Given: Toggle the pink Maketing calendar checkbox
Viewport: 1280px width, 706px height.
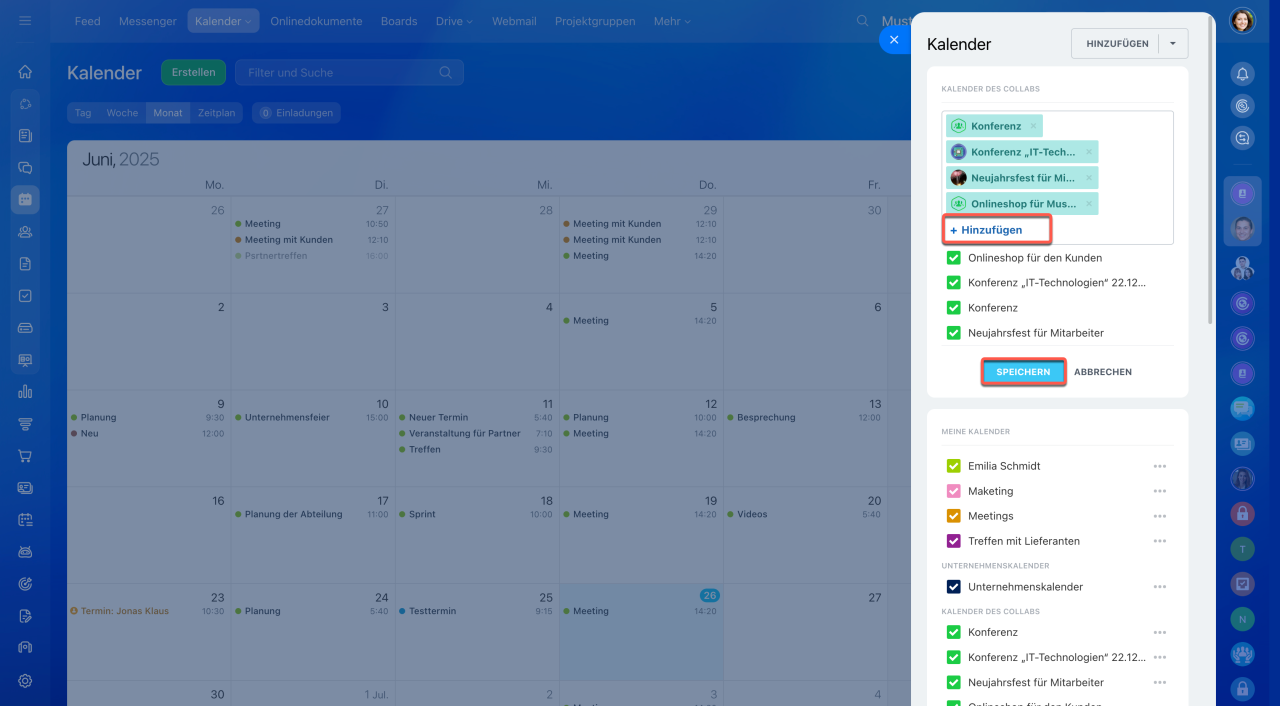Looking at the screenshot, I should point(953,491).
